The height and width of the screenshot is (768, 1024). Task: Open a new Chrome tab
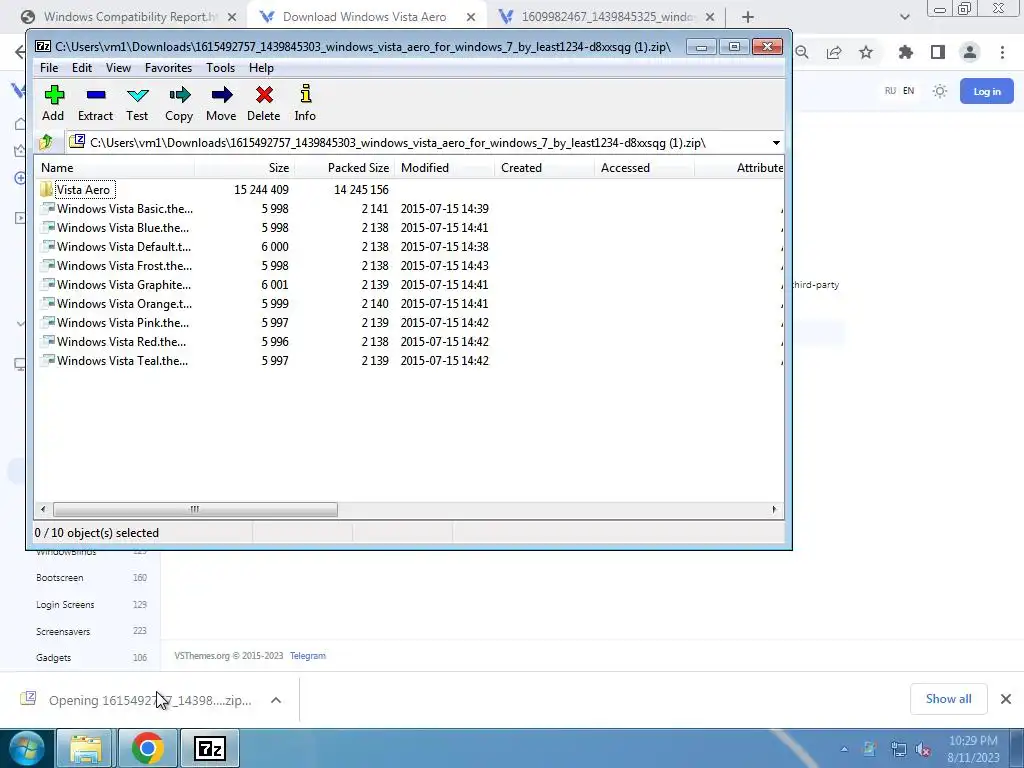point(748,17)
